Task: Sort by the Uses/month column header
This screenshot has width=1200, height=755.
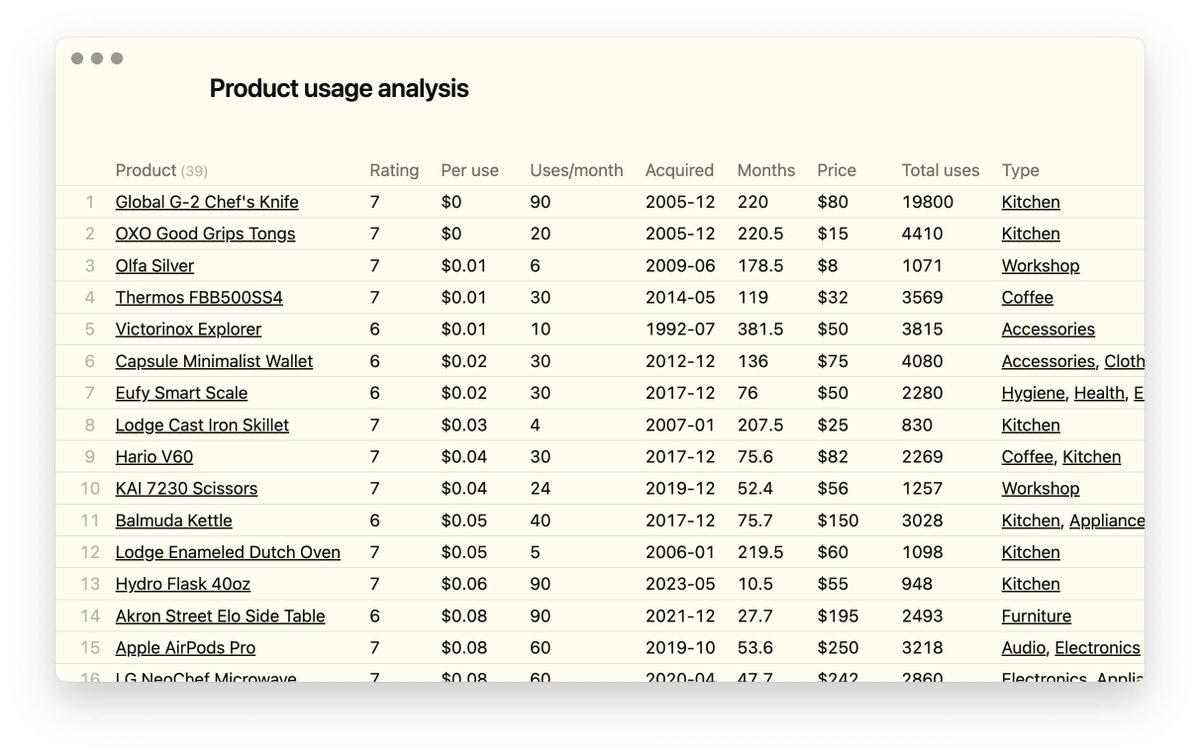Action: [576, 170]
